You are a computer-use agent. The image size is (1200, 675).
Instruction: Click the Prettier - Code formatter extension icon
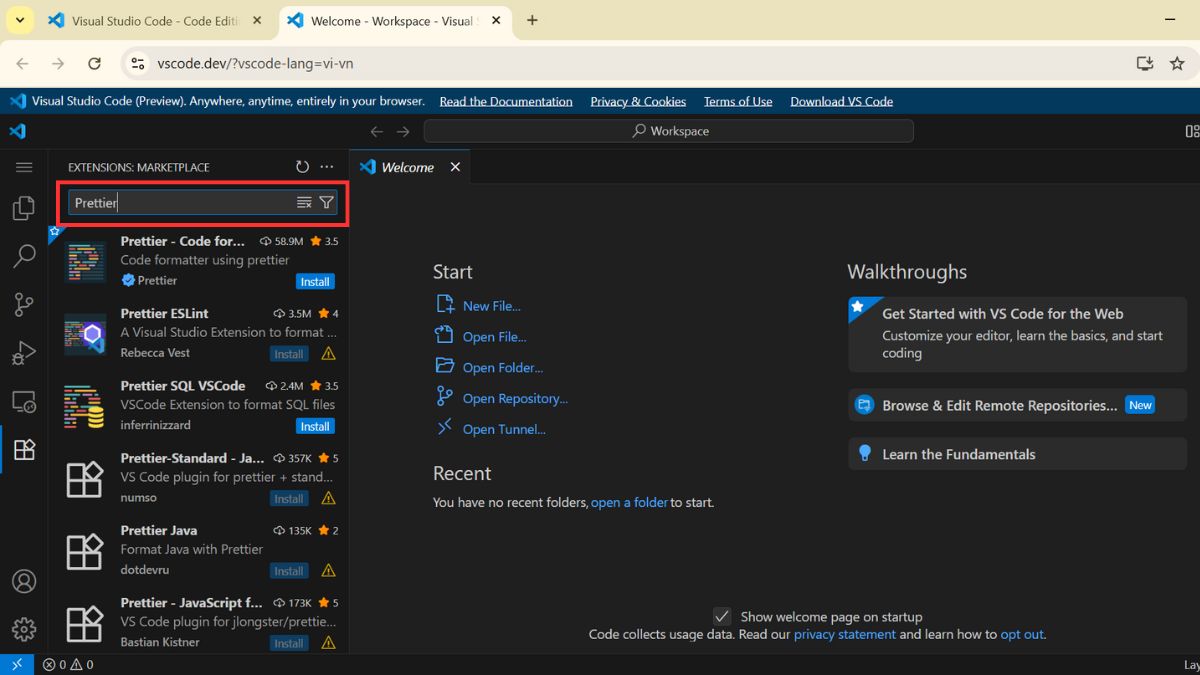tap(85, 261)
